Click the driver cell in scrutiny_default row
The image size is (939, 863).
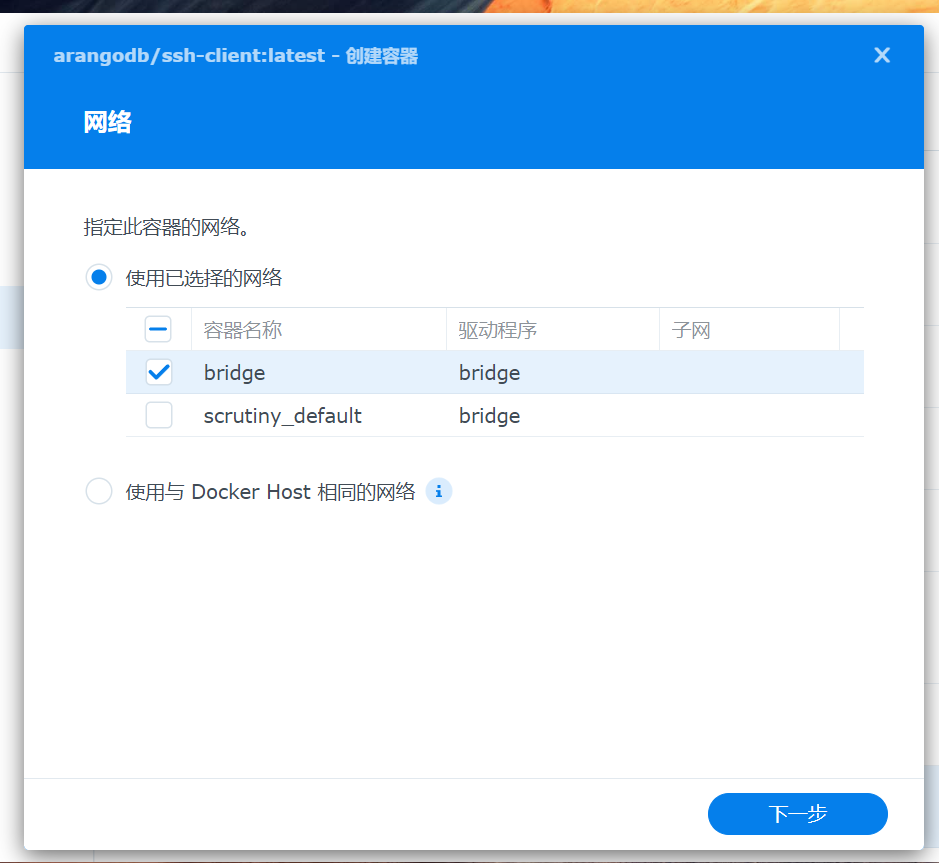(x=490, y=416)
